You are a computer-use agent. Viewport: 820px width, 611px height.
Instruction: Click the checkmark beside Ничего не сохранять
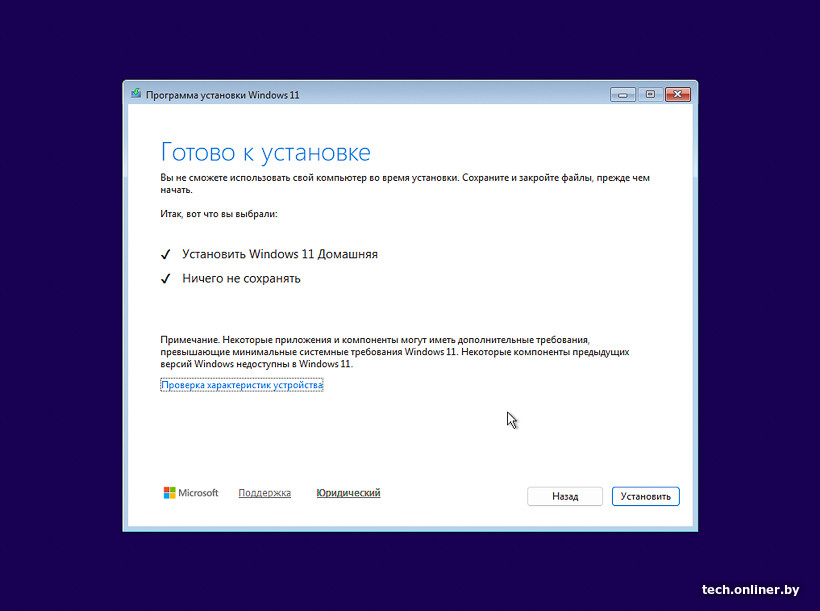click(165, 279)
